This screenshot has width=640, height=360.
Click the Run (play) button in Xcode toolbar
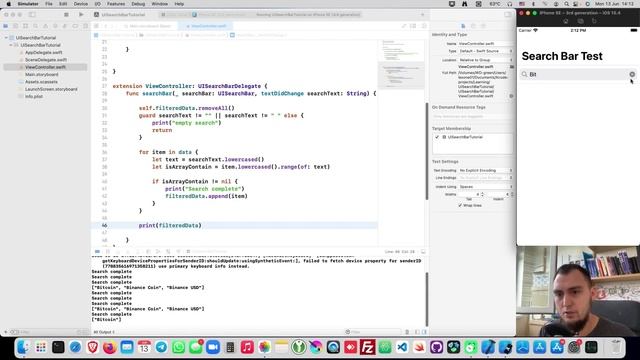pyautogui.click(x=81, y=15)
